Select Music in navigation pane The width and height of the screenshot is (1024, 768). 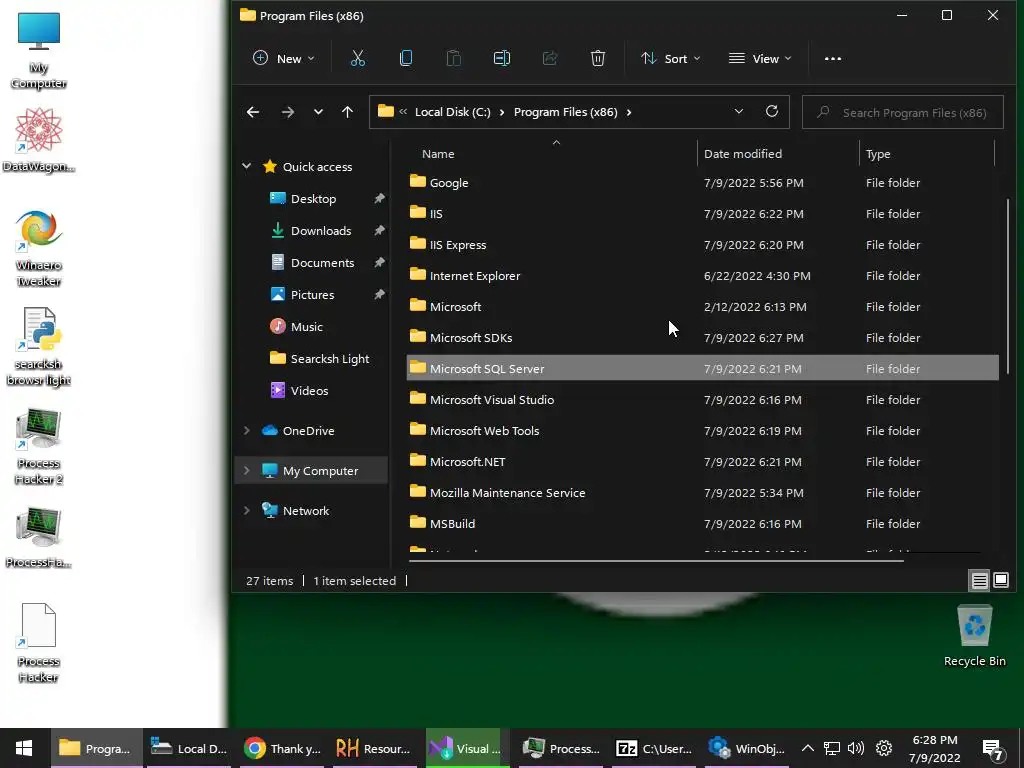click(306, 327)
